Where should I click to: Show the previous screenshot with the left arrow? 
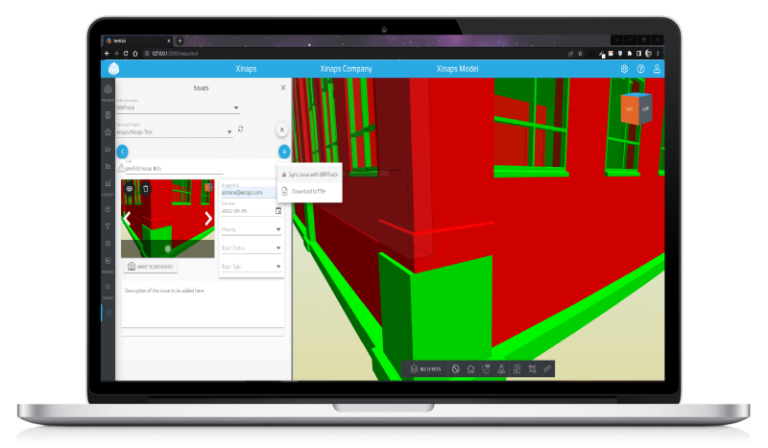127,218
